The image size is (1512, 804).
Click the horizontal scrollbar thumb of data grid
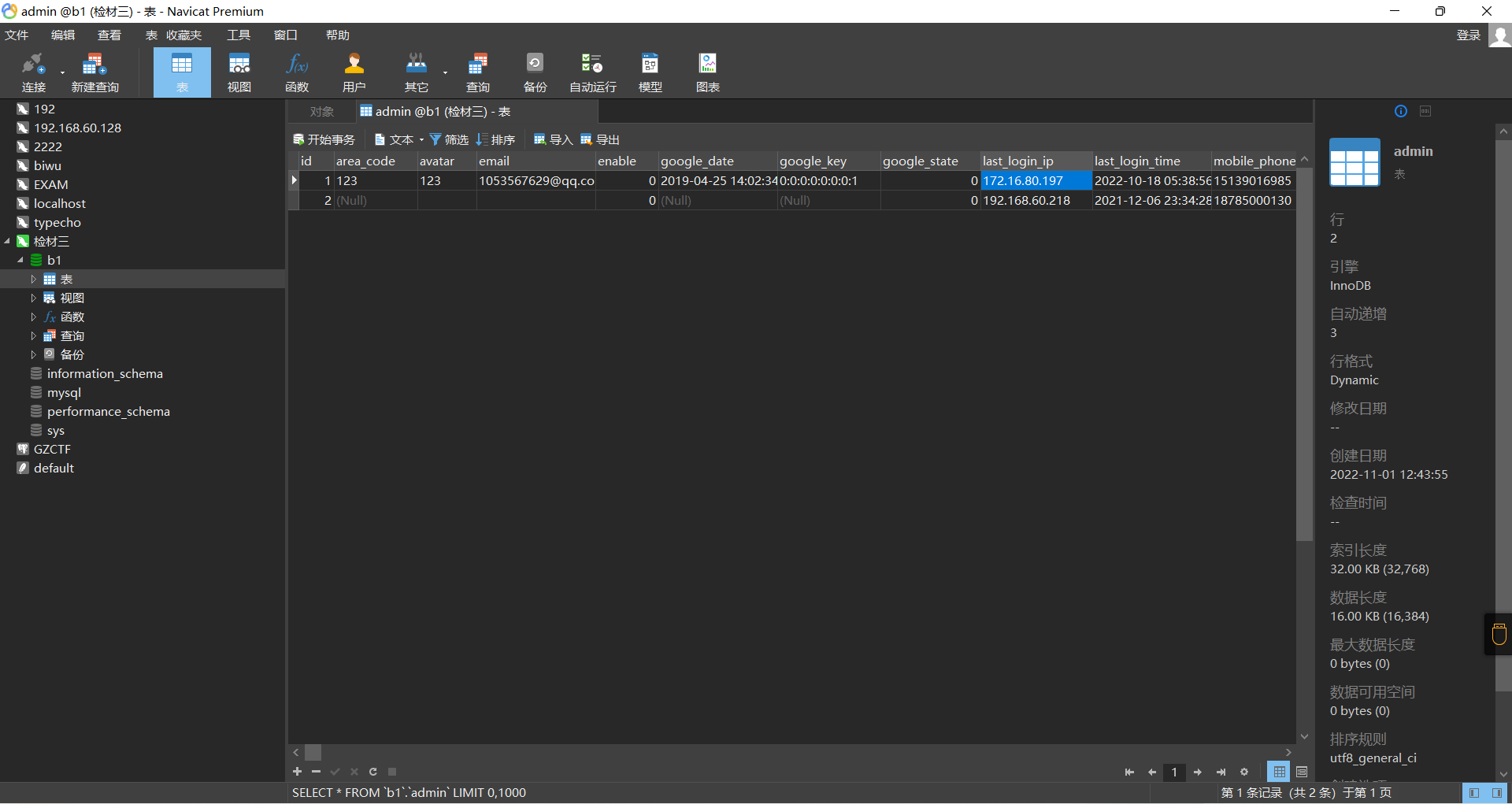pyautogui.click(x=313, y=753)
